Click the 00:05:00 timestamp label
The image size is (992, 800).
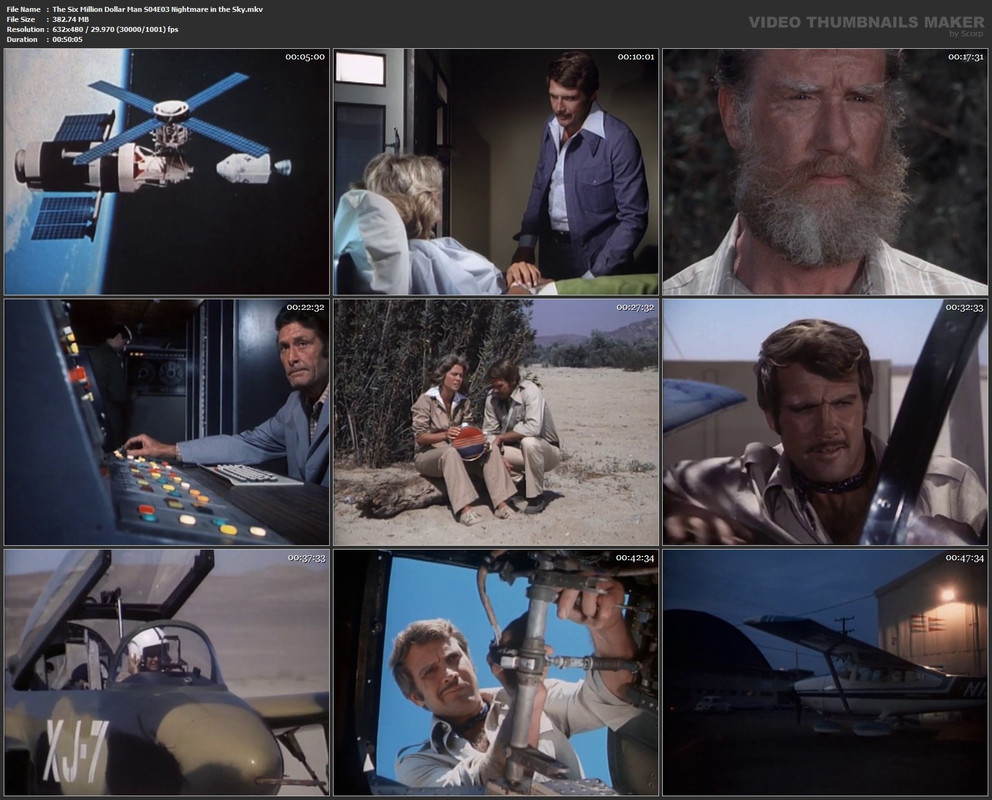pyautogui.click(x=305, y=57)
